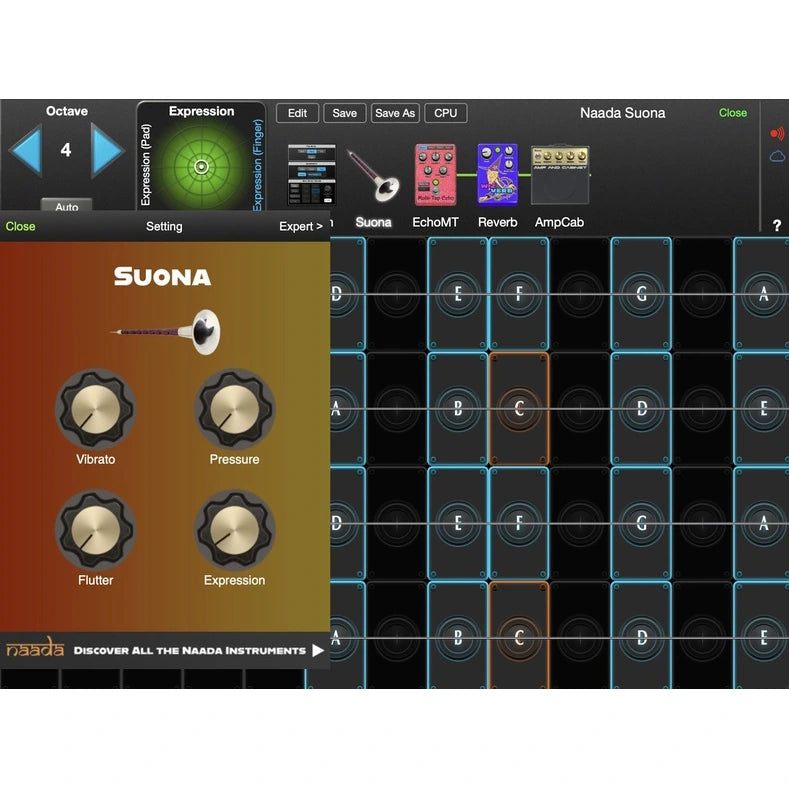789x789 pixels.
Task: Click the EchoMT label
Action: (x=435, y=222)
